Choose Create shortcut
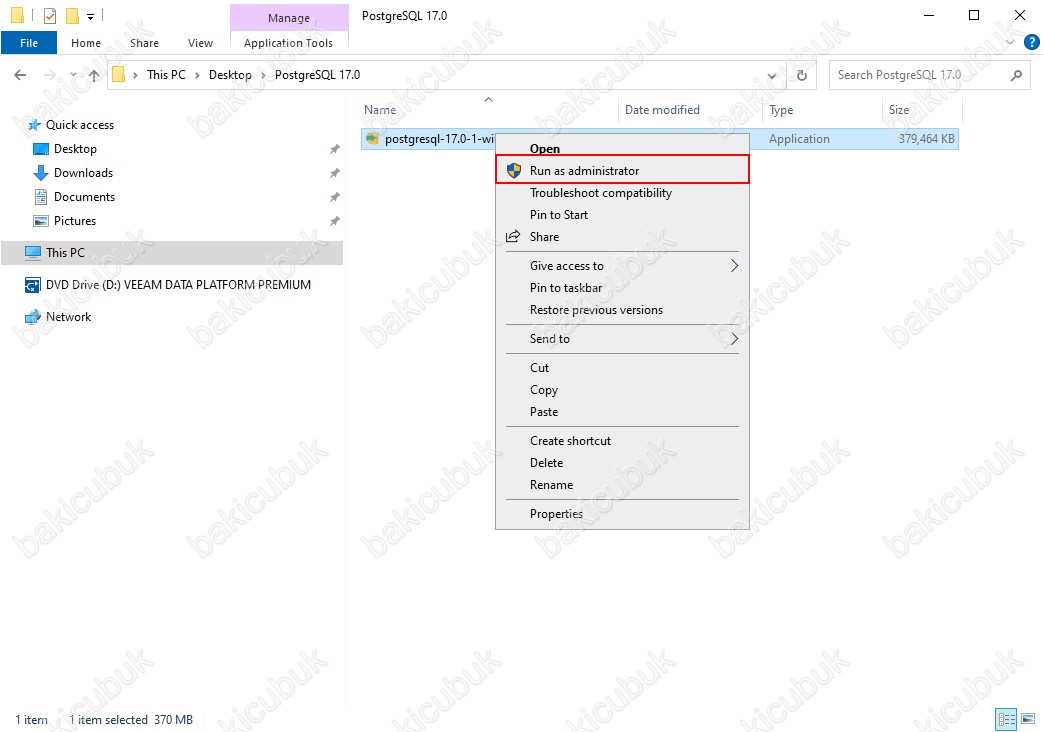The width and height of the screenshot is (1044, 732). point(622,441)
